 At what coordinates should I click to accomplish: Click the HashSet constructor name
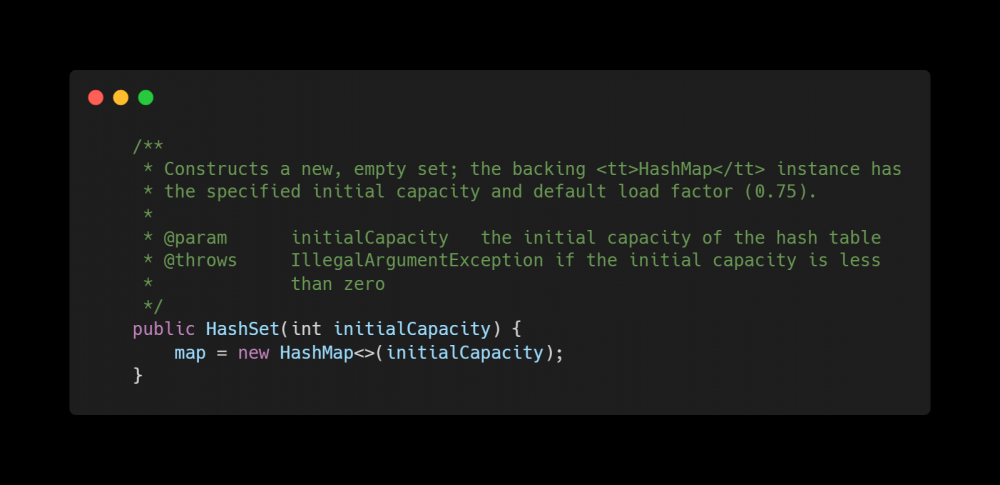tap(243, 329)
